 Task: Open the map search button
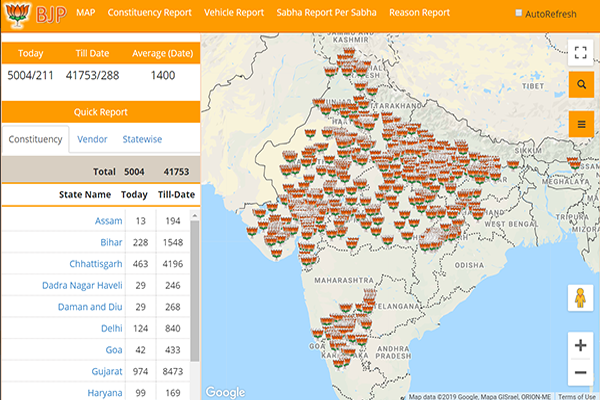pyautogui.click(x=581, y=85)
